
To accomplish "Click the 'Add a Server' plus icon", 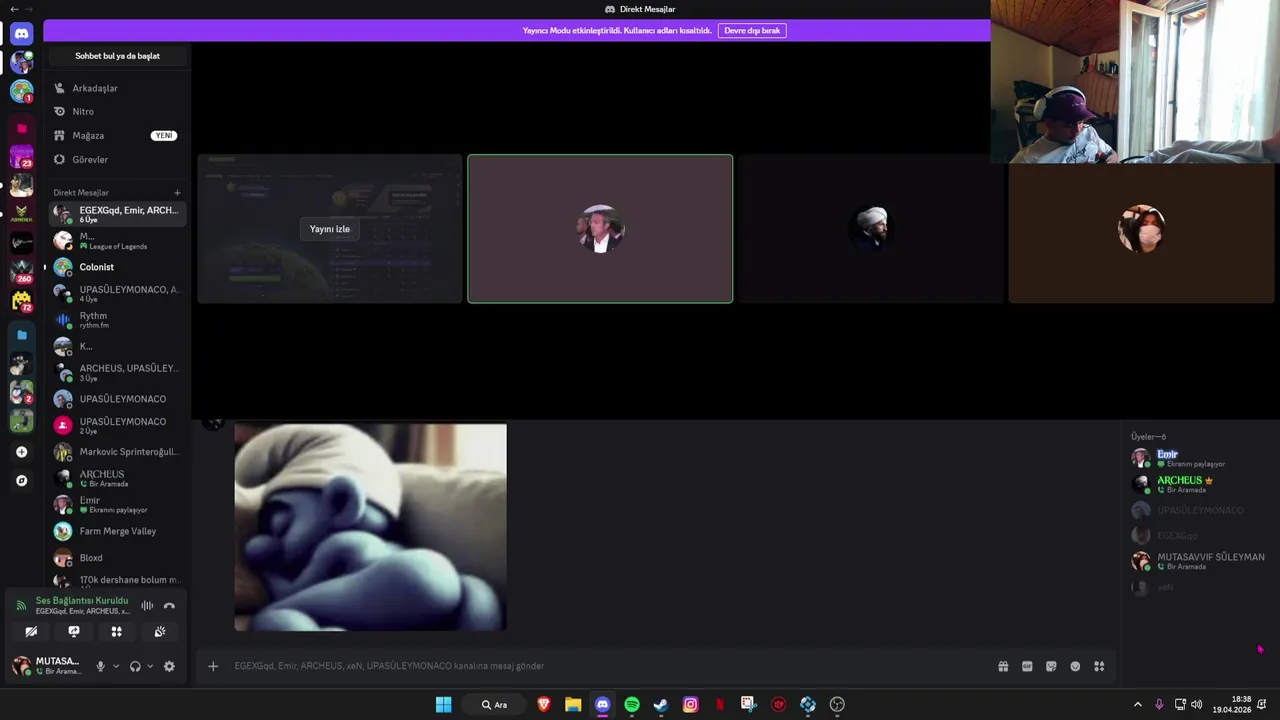I will 21,452.
